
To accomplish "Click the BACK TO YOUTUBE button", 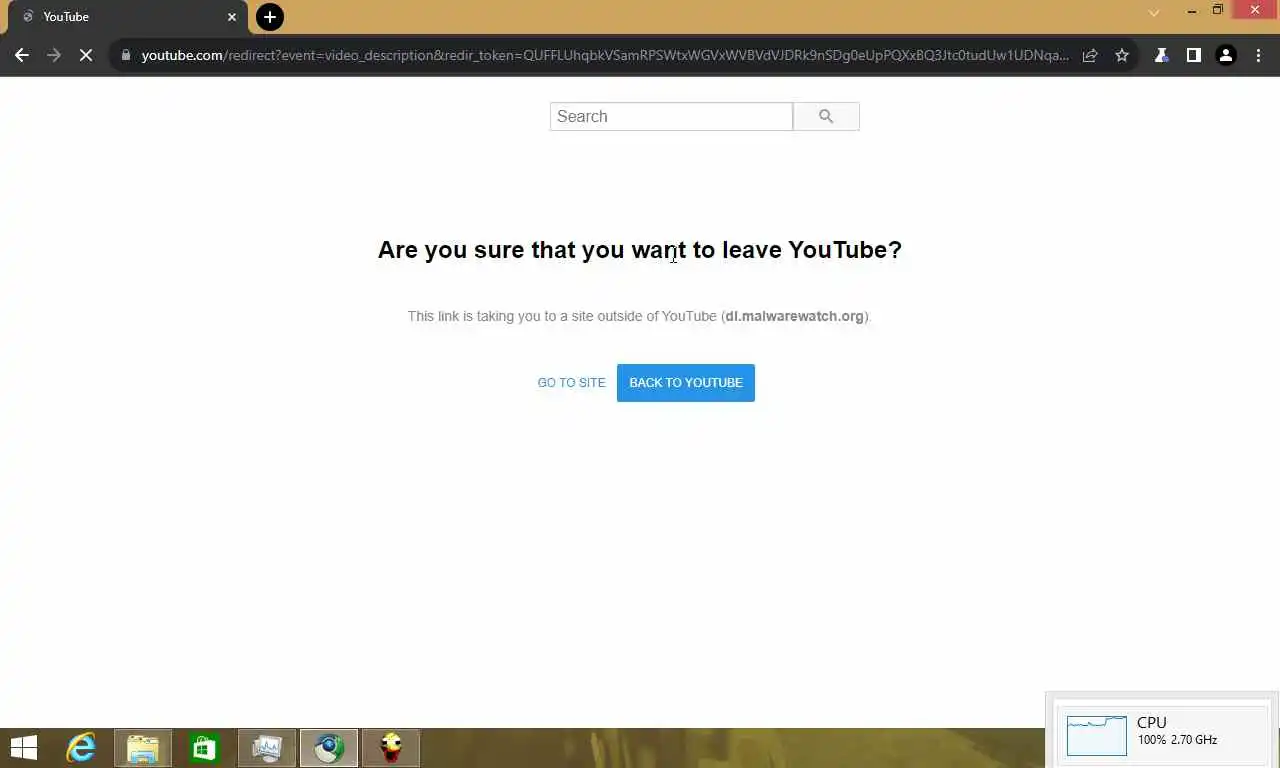I will pos(686,383).
